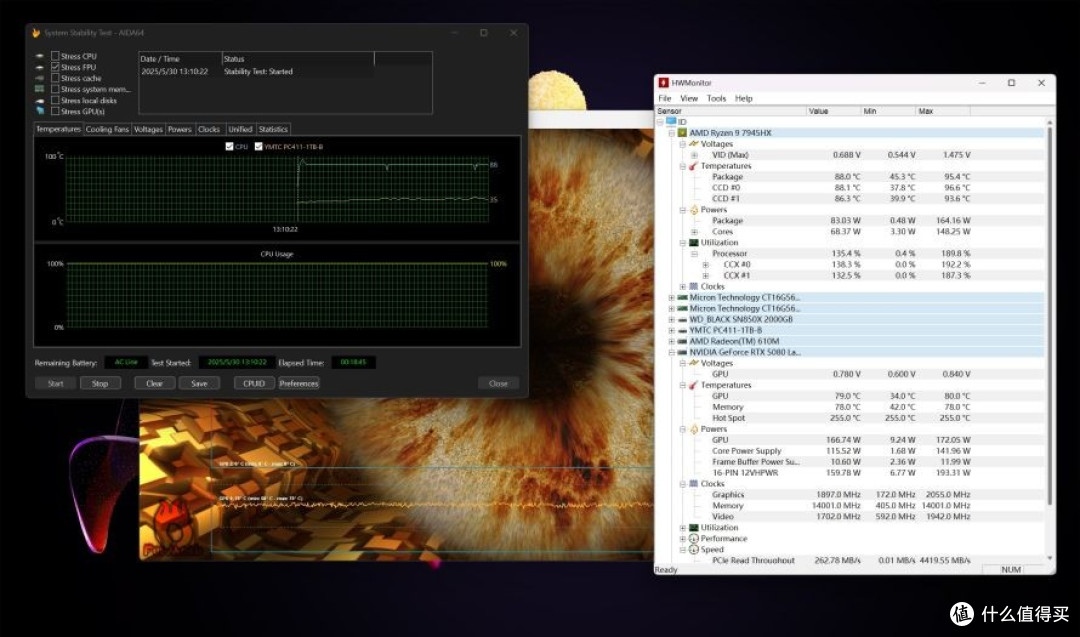Click the NVIDIA GeForce RTX 5080 card icon
Image resolution: width=1080 pixels, height=637 pixels.
click(x=682, y=353)
